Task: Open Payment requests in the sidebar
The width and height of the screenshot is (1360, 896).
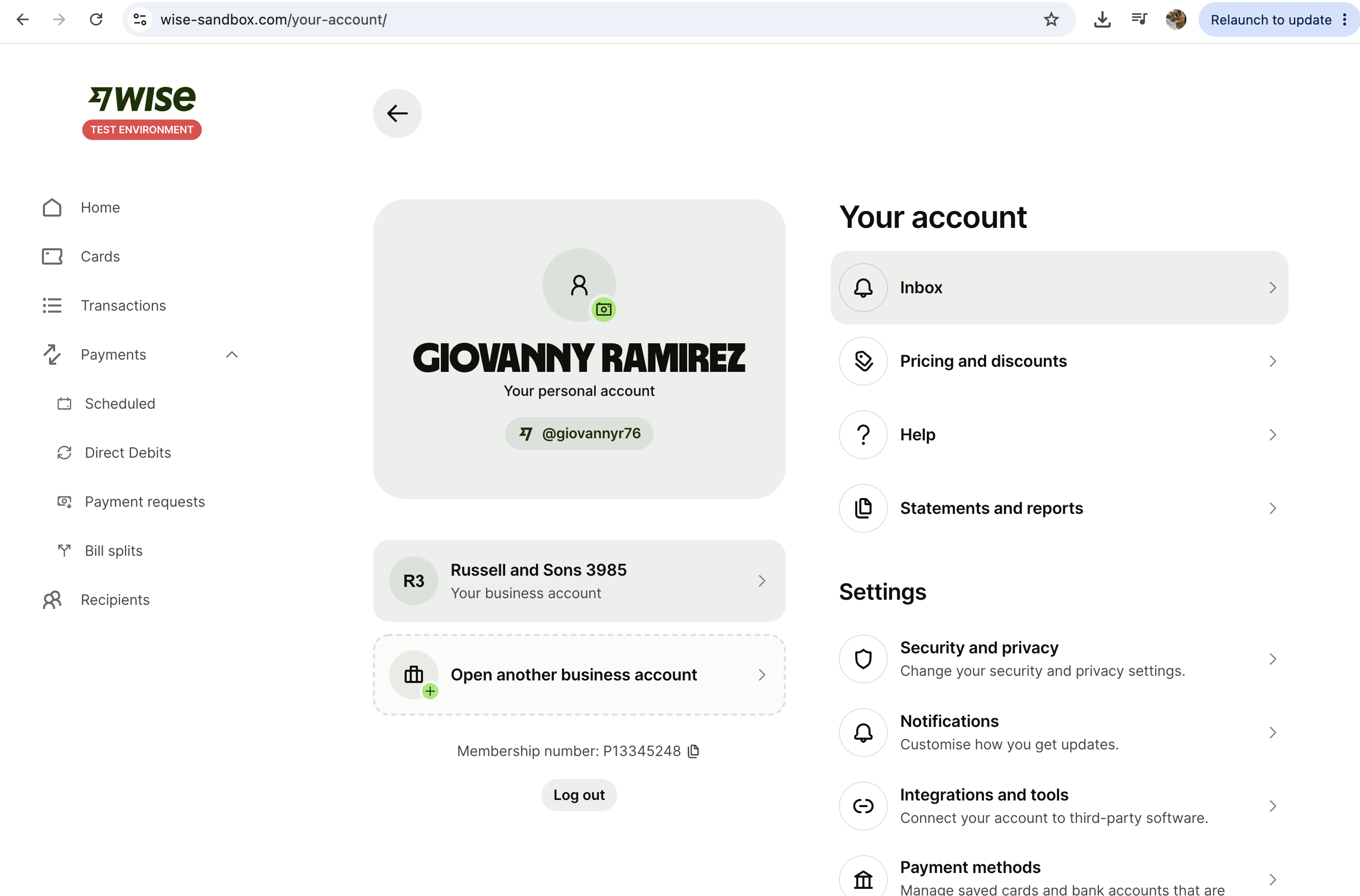Action: [x=145, y=502]
